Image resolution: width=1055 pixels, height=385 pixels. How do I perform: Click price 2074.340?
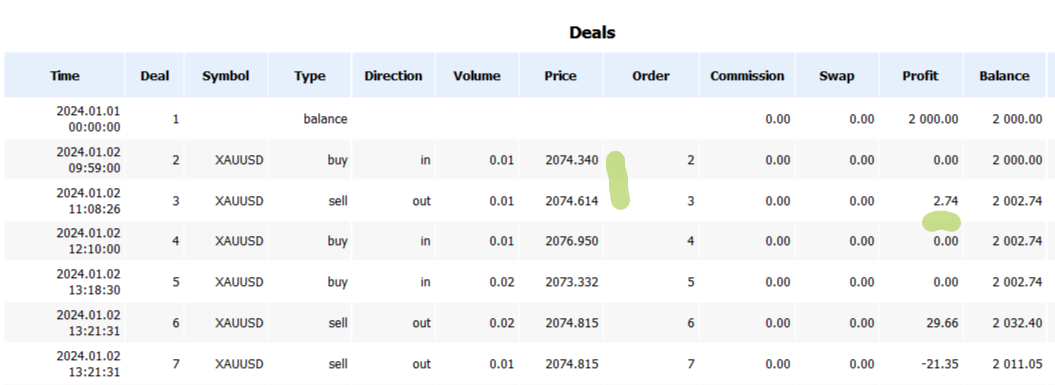pos(572,160)
